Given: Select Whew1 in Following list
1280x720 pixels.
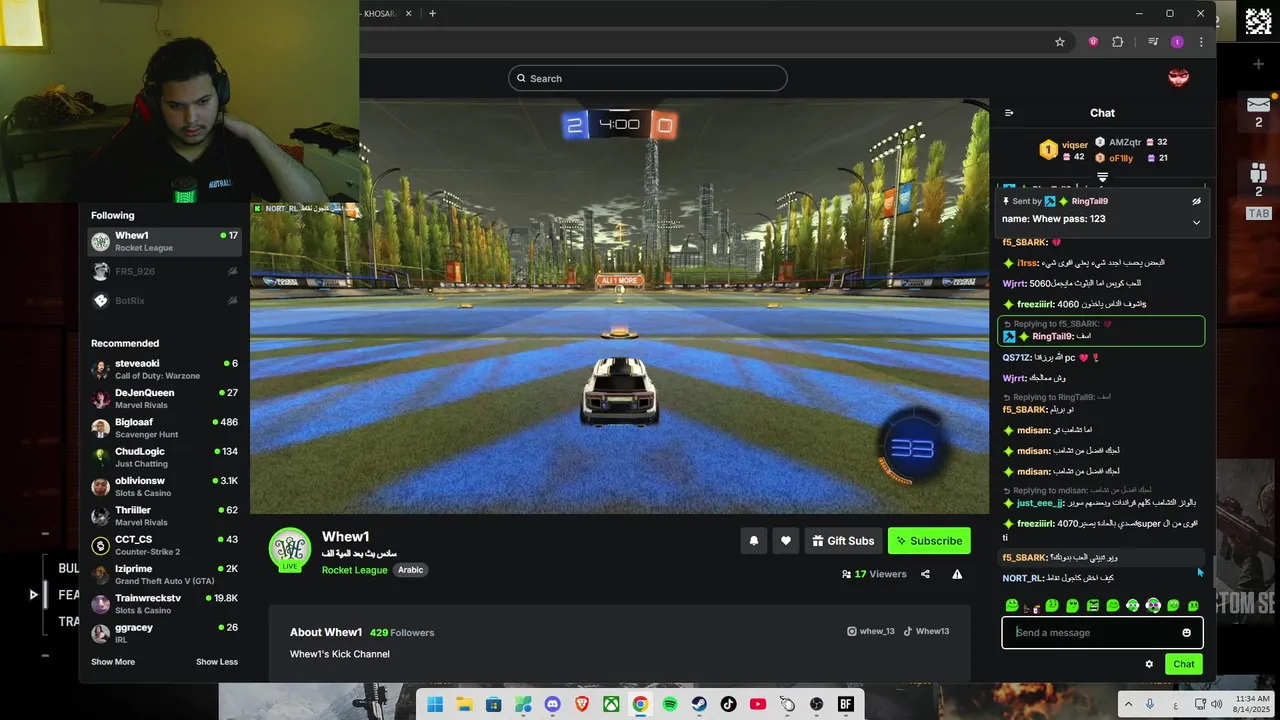Looking at the screenshot, I should click(165, 242).
